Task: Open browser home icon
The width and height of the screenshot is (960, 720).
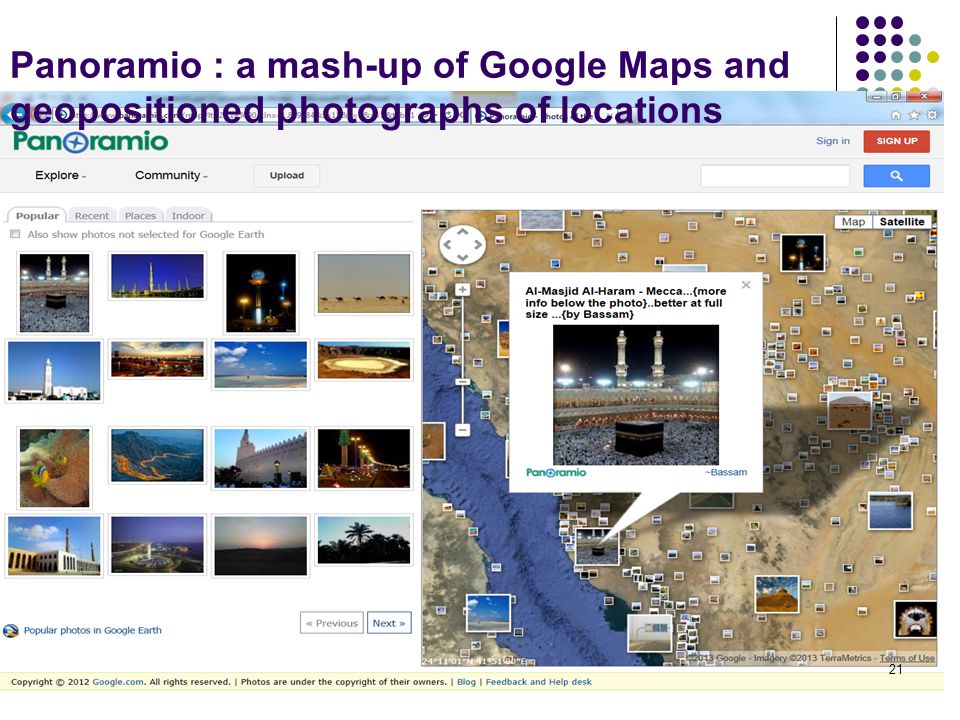Action: (896, 115)
